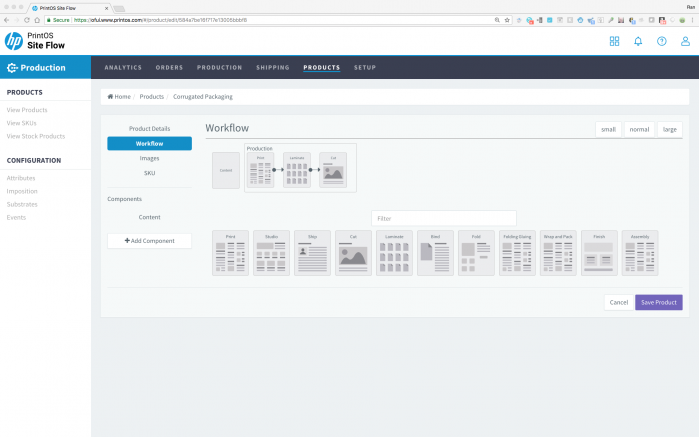Image resolution: width=699 pixels, height=437 pixels.
Task: Switch workflow tile size to large
Action: pos(670,129)
